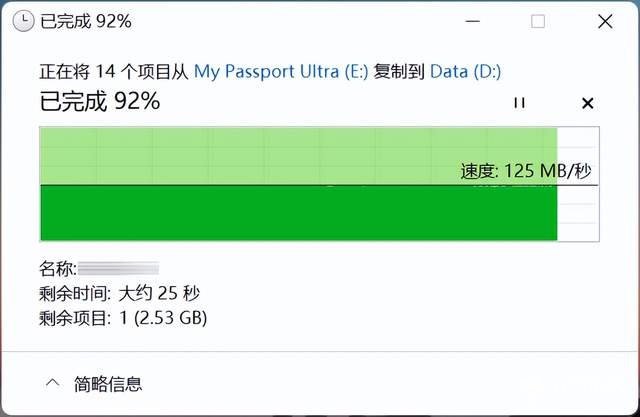Image resolution: width=640 pixels, height=417 pixels.
Task: Click the title bar text 已完成 92%
Action: [x=86, y=21]
